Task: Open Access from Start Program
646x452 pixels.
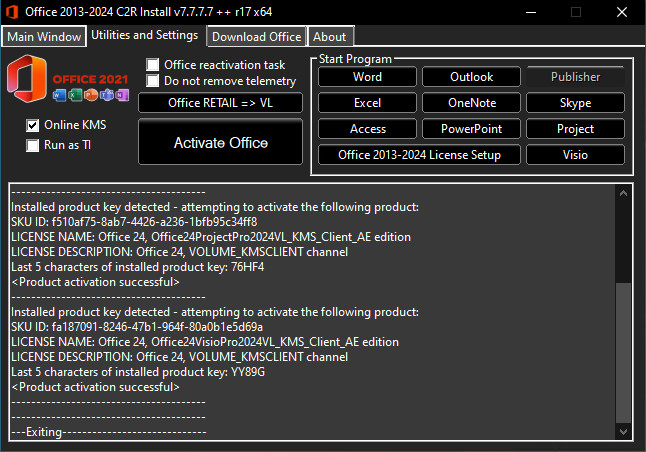Action: [x=367, y=129]
